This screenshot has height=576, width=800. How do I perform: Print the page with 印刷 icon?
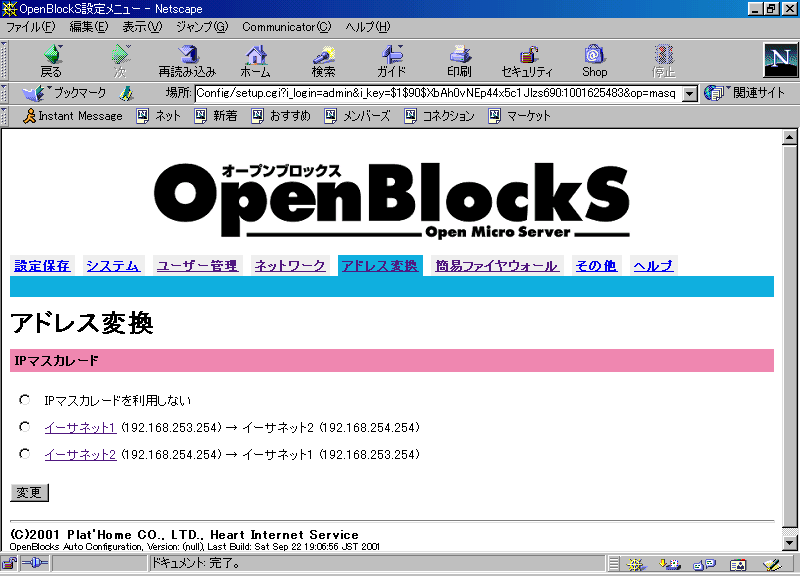pyautogui.click(x=459, y=61)
